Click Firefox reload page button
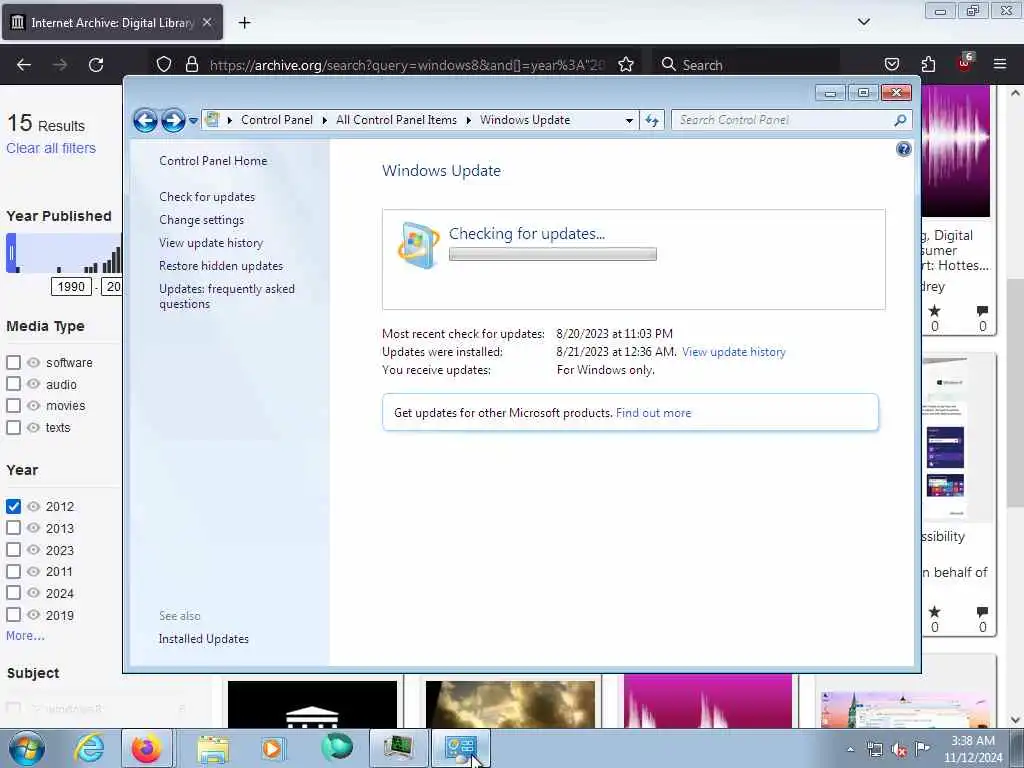Viewport: 1024px width, 768px height. click(x=96, y=65)
